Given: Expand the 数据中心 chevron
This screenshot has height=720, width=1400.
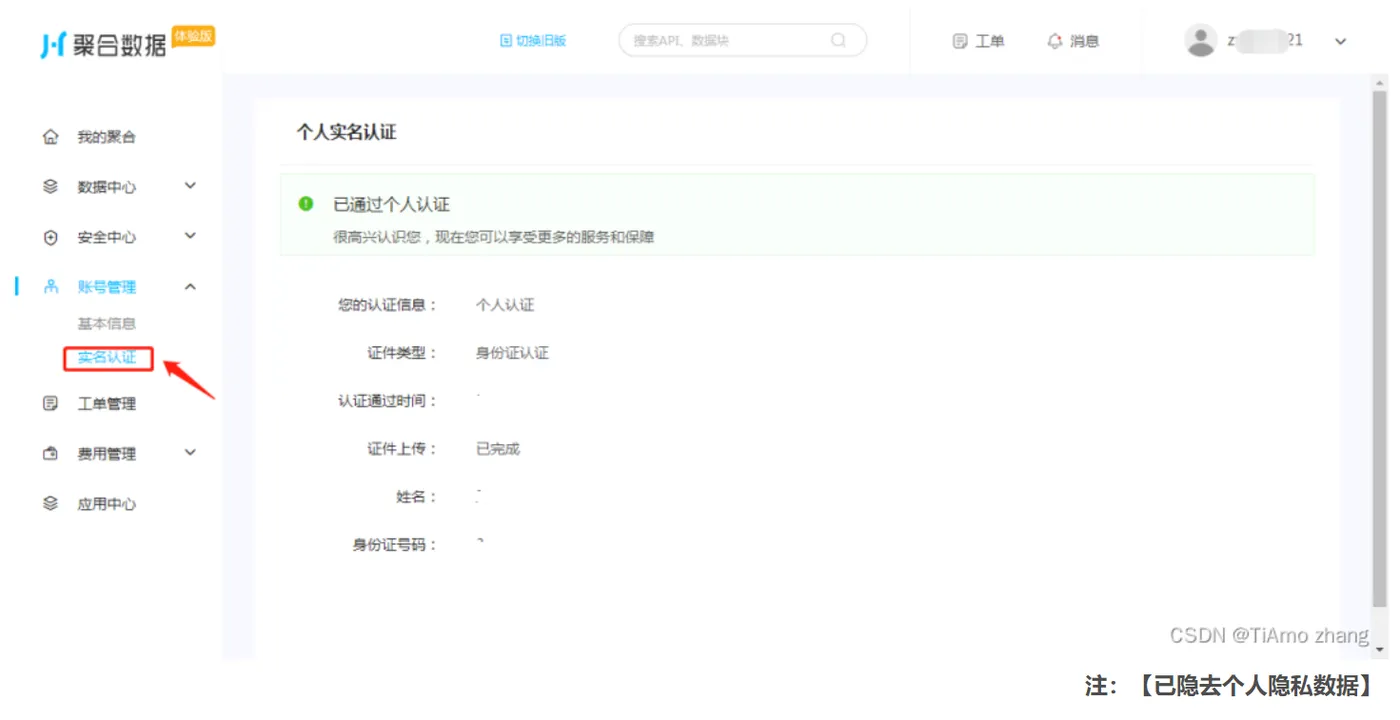Looking at the screenshot, I should tap(190, 186).
